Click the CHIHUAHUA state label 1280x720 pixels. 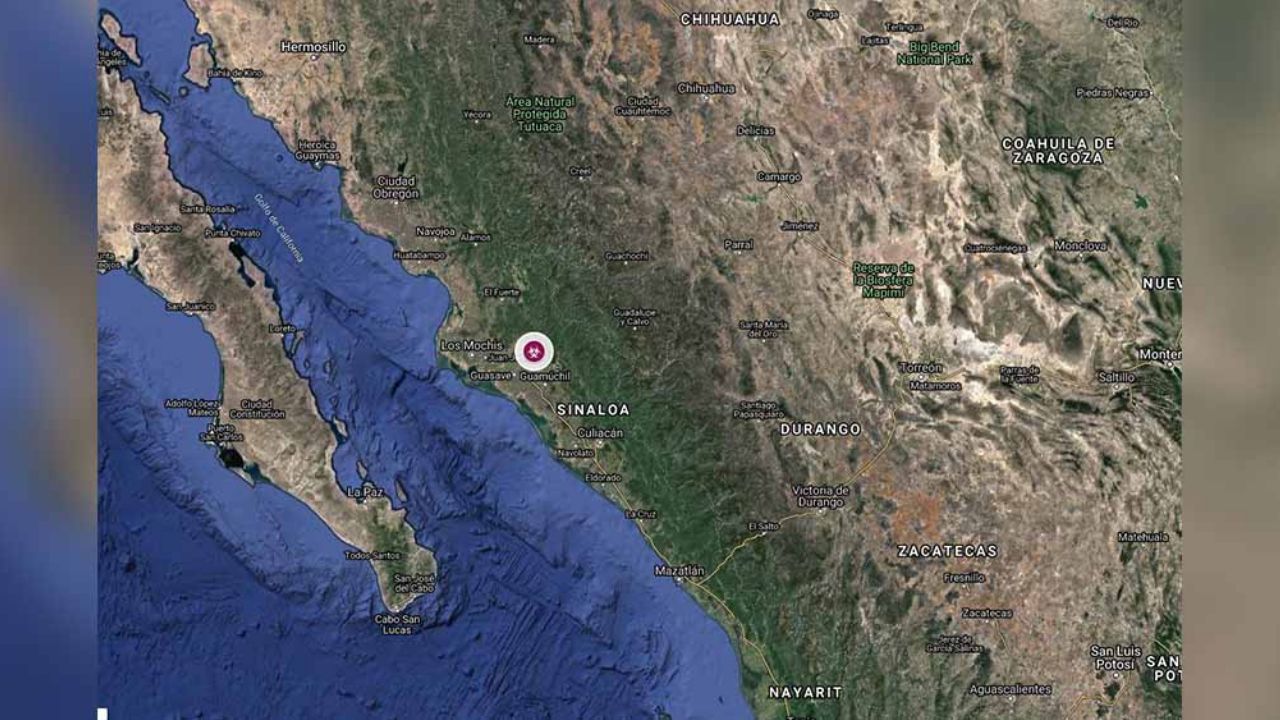coord(730,19)
